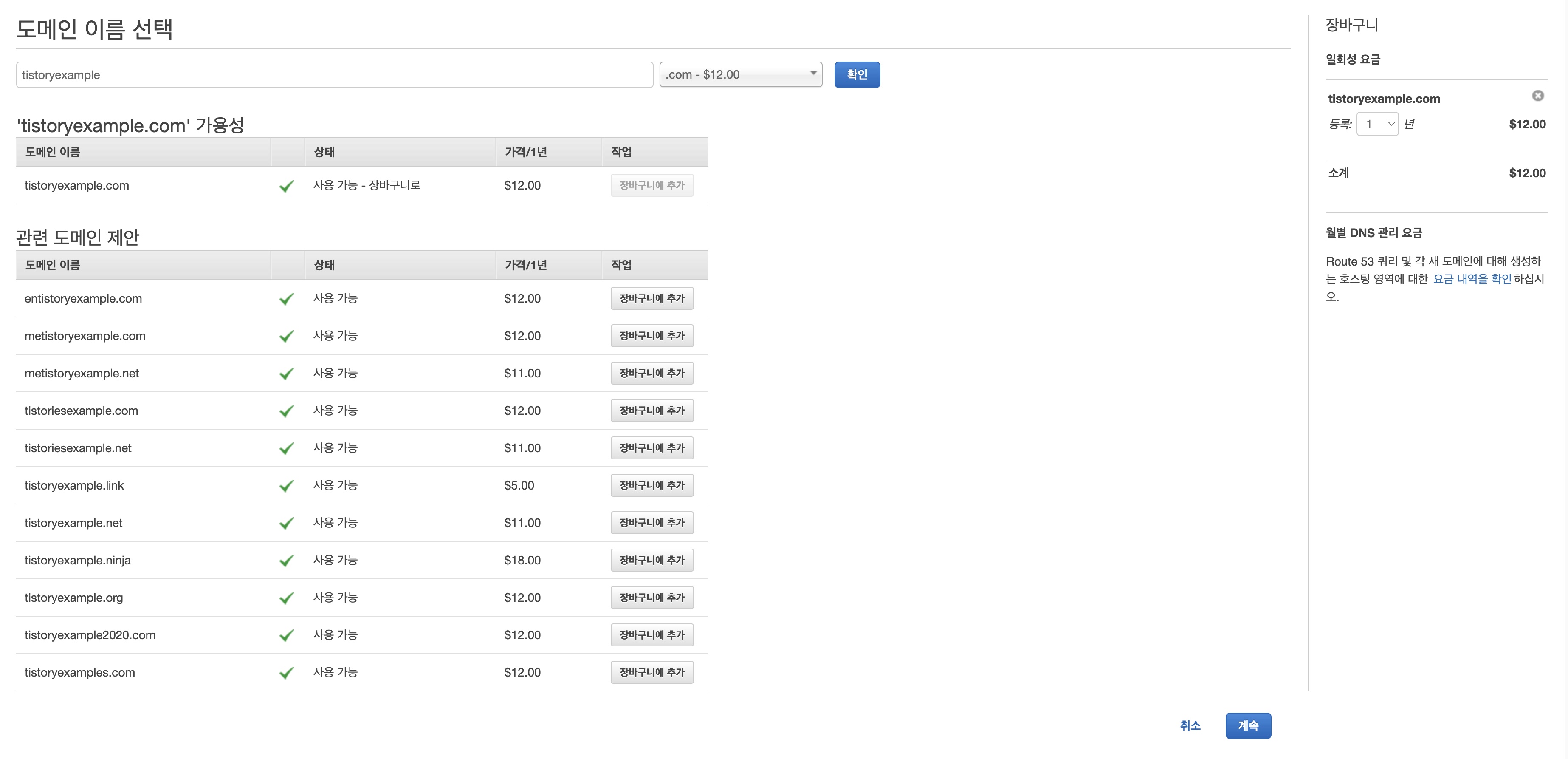
Task: Add tistoryexample.net to the cart
Action: pos(651,523)
